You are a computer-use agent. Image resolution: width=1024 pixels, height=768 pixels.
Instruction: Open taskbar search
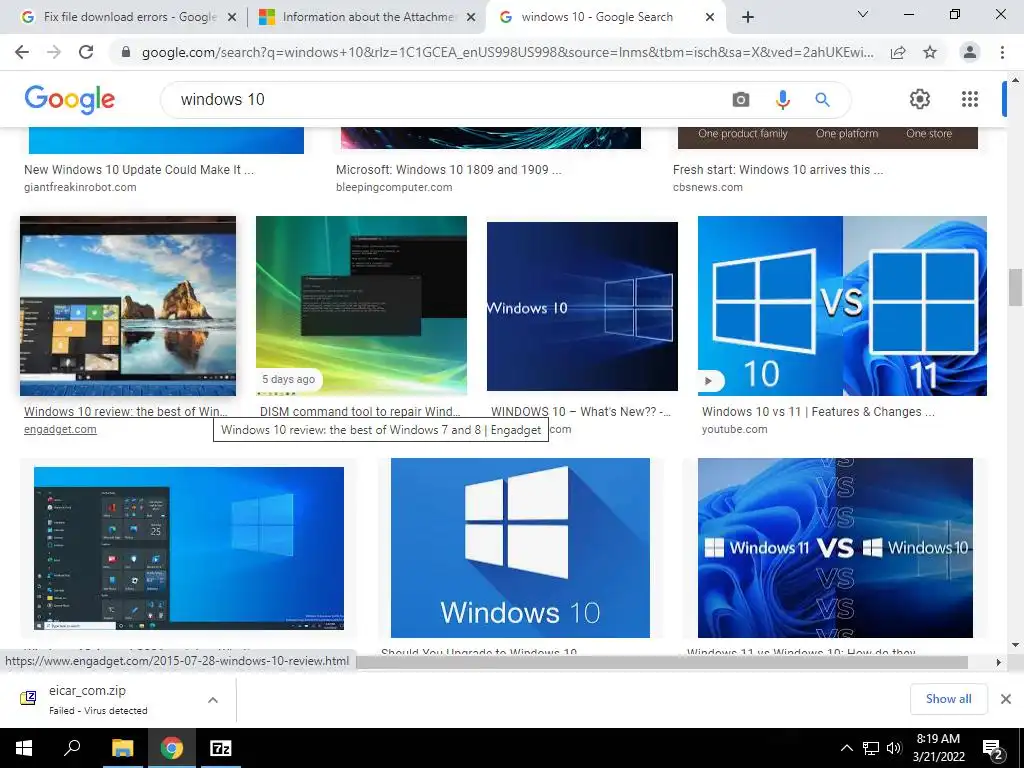point(72,748)
